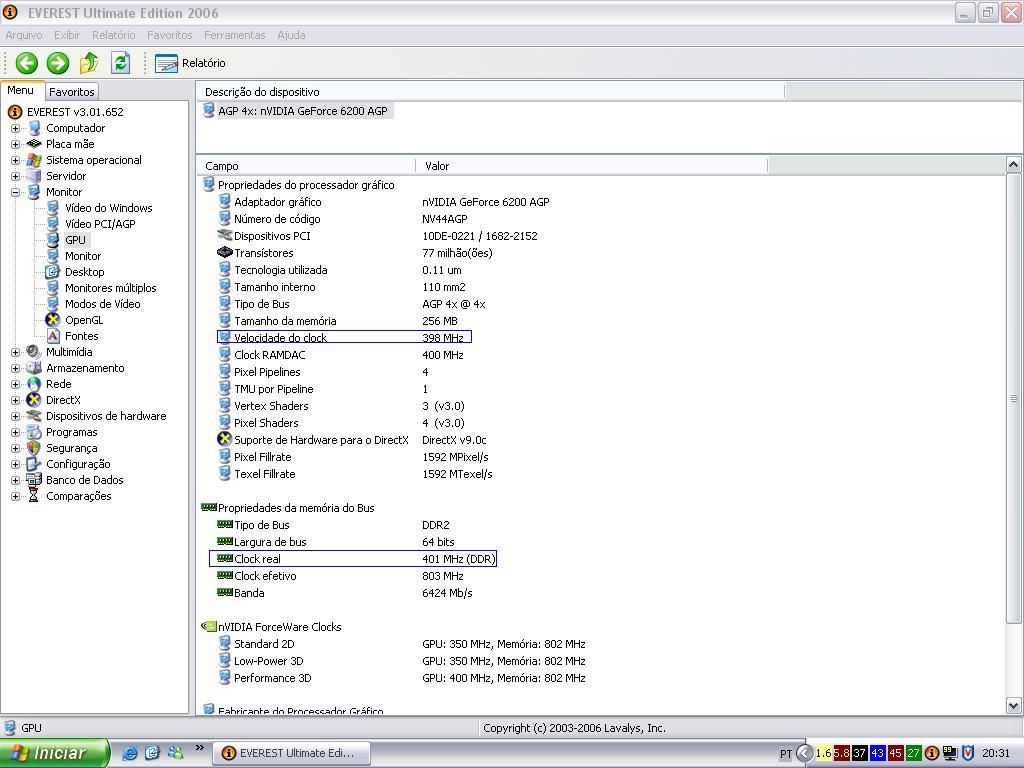Go up one level with folder arrow icon

point(89,63)
